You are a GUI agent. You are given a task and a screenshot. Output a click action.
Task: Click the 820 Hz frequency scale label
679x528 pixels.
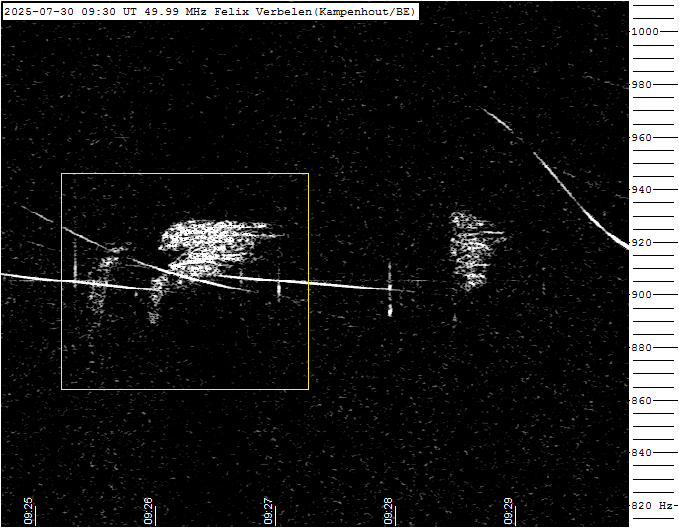(652, 505)
